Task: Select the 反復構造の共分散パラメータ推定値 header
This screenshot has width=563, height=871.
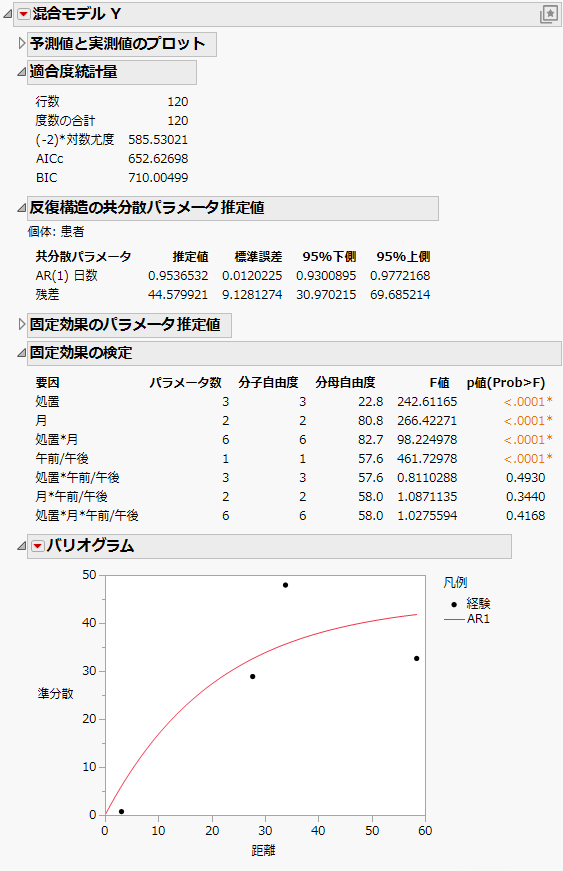Action: (233, 208)
